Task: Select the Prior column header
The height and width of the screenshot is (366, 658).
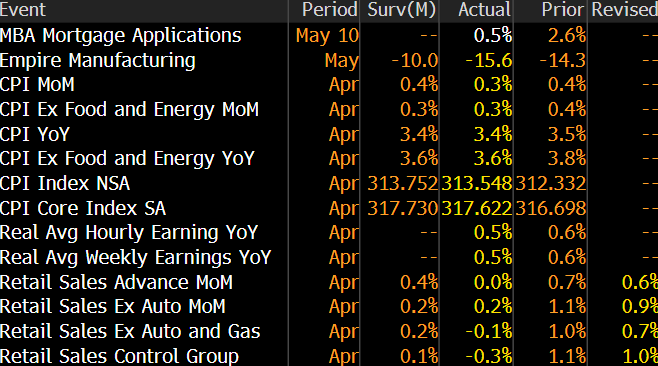Action: 563,10
